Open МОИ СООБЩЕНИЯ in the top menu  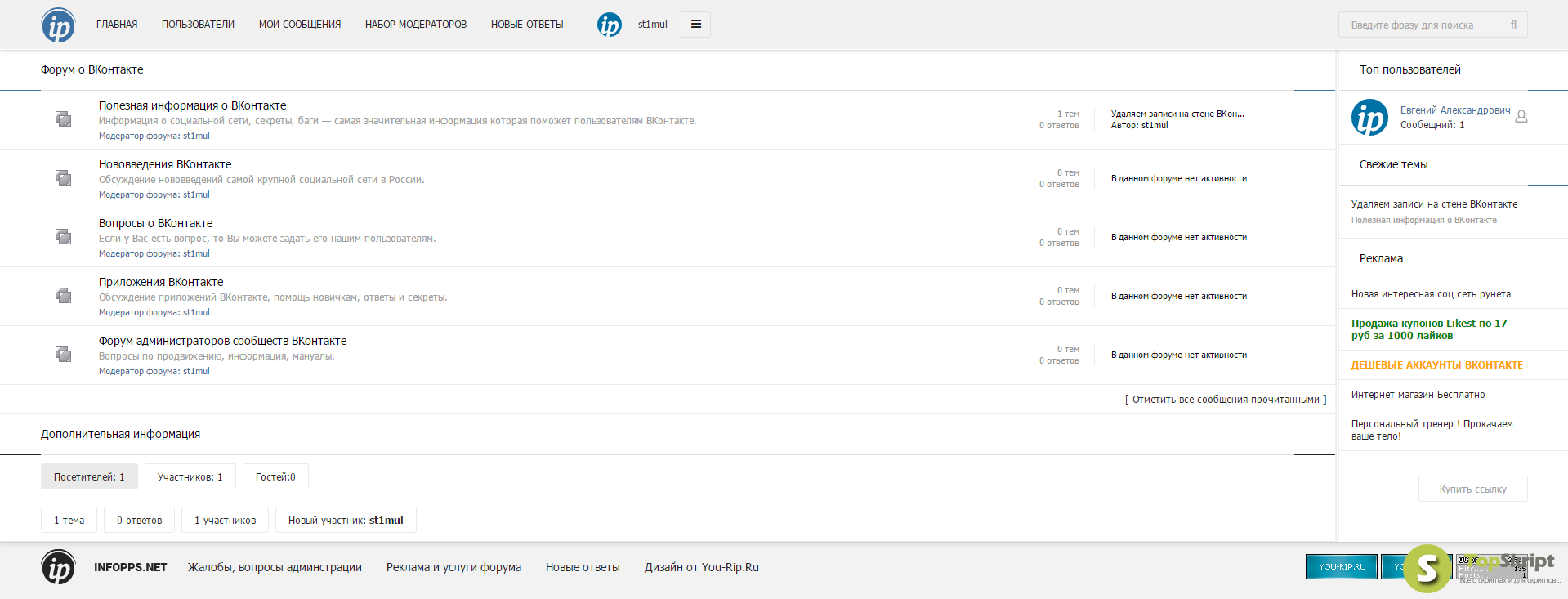pos(300,25)
